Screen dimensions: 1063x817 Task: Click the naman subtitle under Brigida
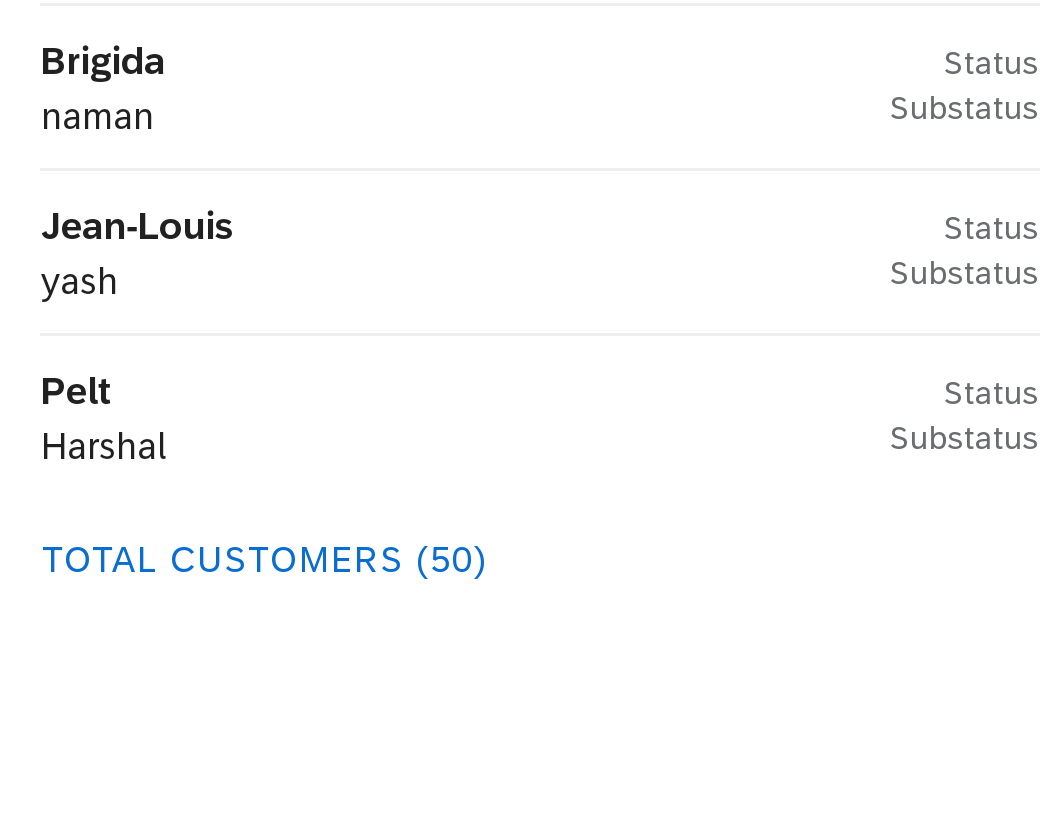97,116
